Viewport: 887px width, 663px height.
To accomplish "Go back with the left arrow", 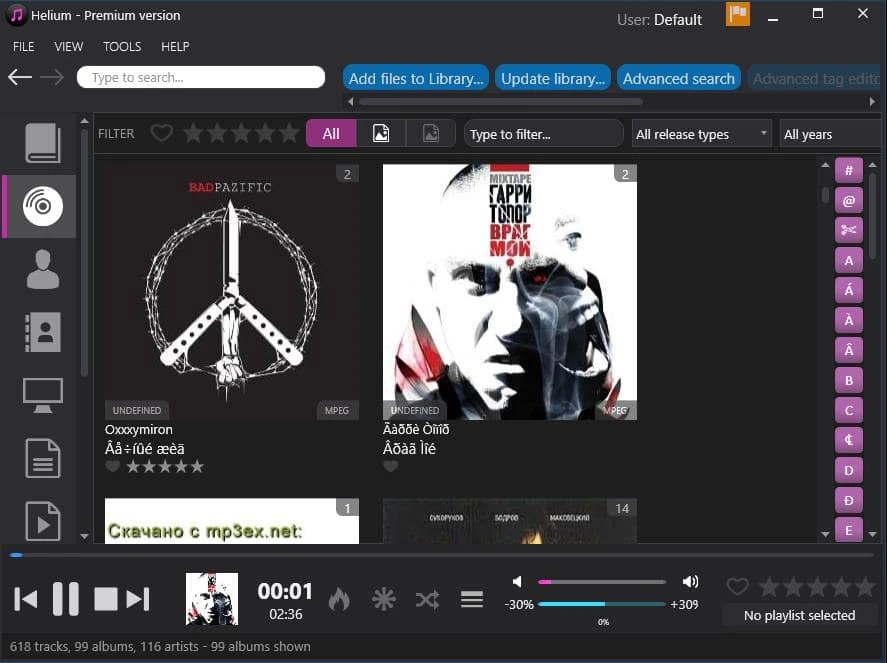I will tap(20, 77).
